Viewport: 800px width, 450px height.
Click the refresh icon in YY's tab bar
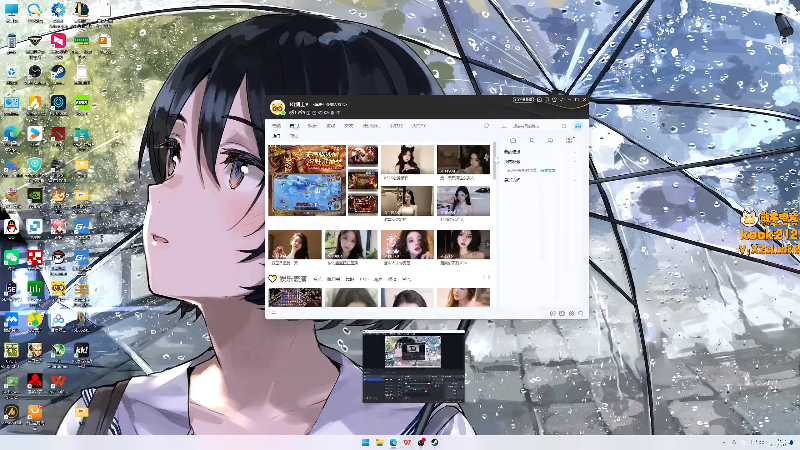pos(486,126)
